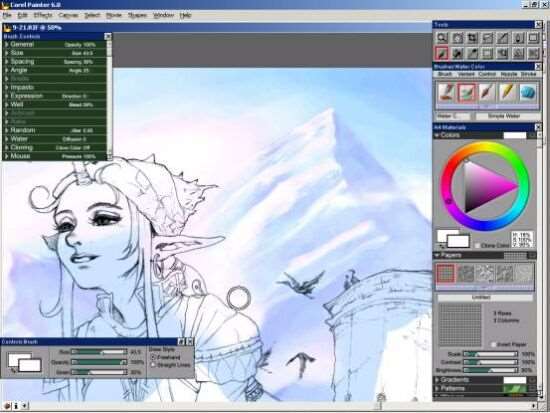Open the Edit menu

[22, 15]
